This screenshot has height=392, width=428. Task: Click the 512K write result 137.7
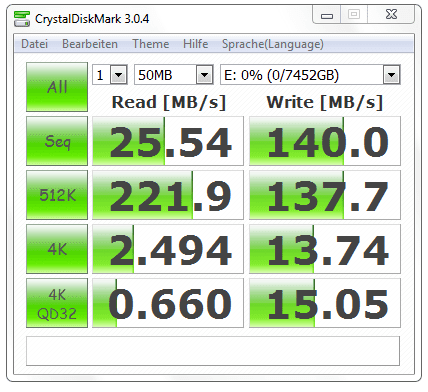click(x=325, y=195)
